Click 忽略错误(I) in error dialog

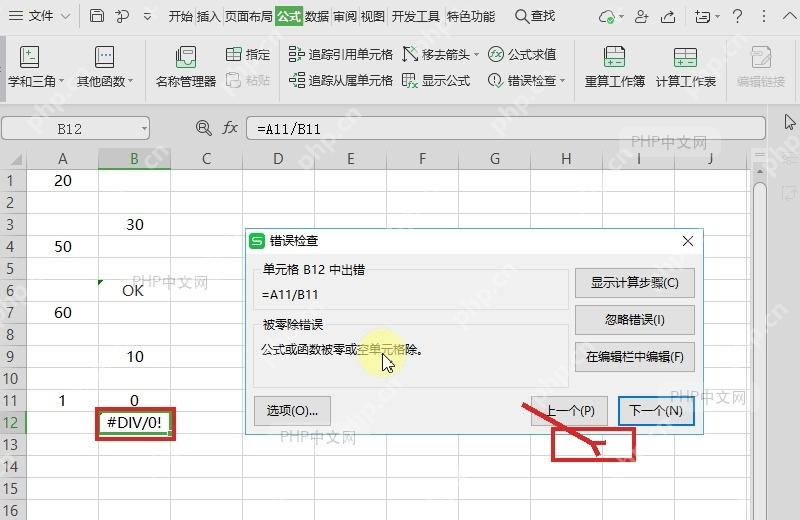(635, 320)
